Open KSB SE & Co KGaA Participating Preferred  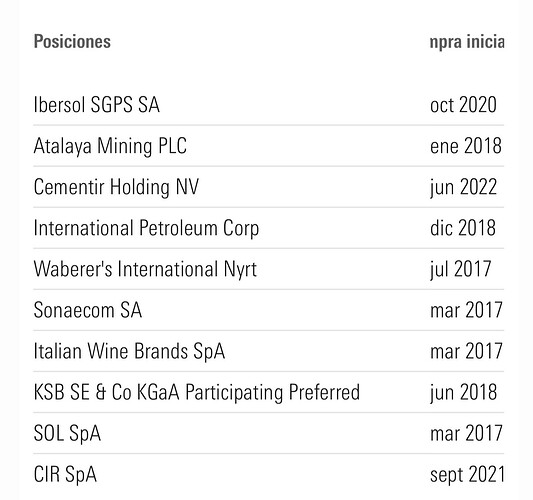coord(196,393)
